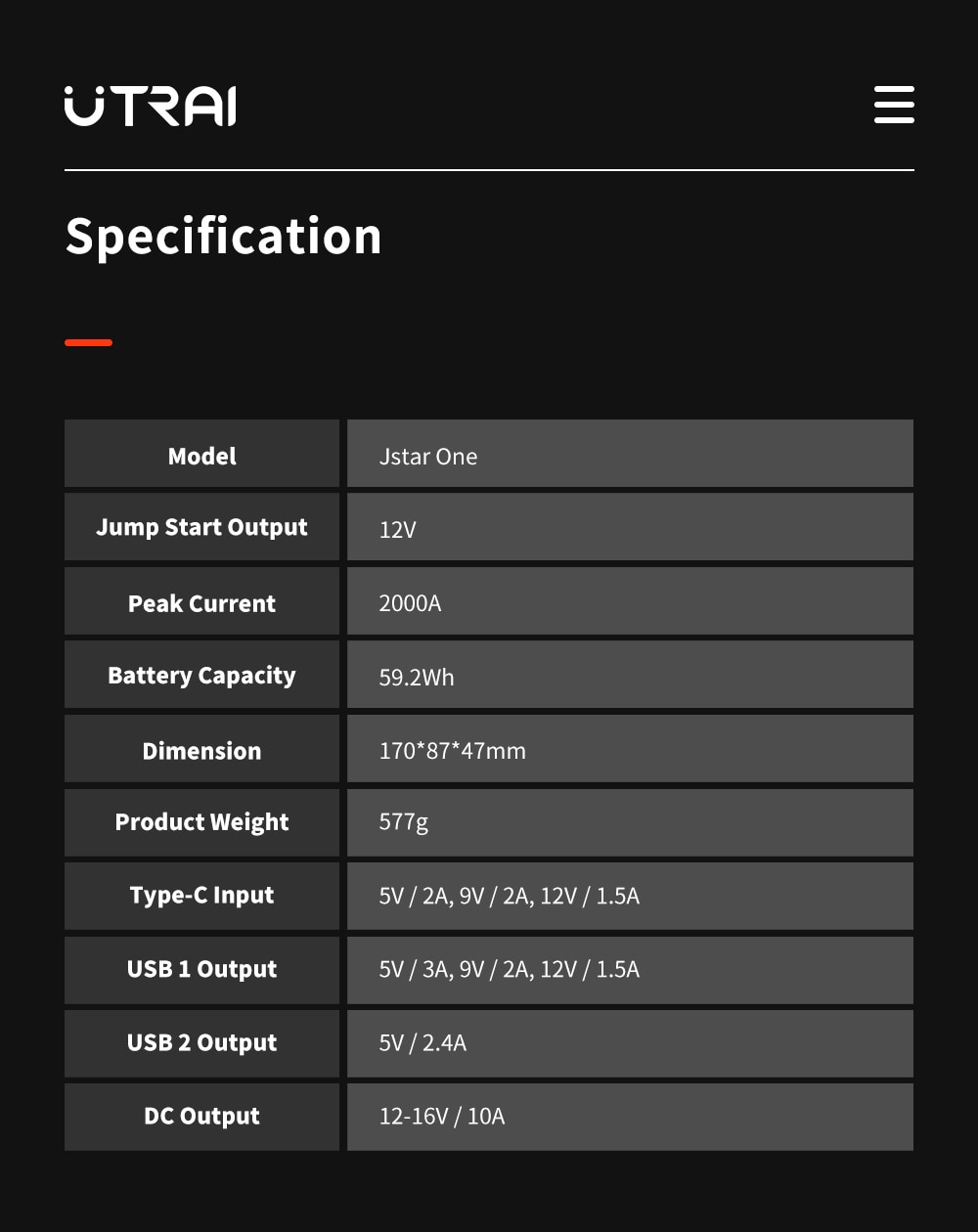Select the Dimension label cell

pos(201,749)
